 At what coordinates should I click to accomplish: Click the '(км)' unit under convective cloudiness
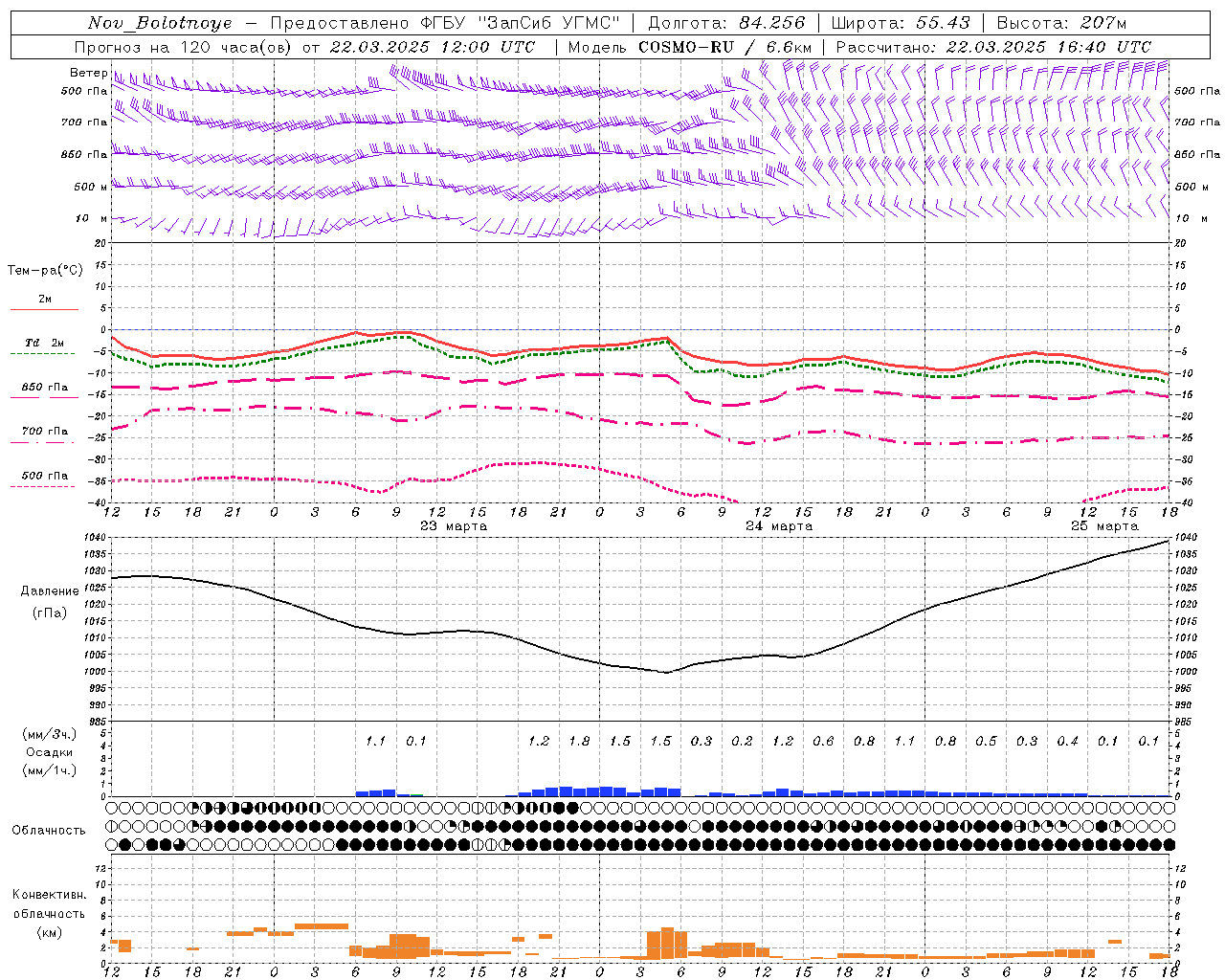pos(49,932)
